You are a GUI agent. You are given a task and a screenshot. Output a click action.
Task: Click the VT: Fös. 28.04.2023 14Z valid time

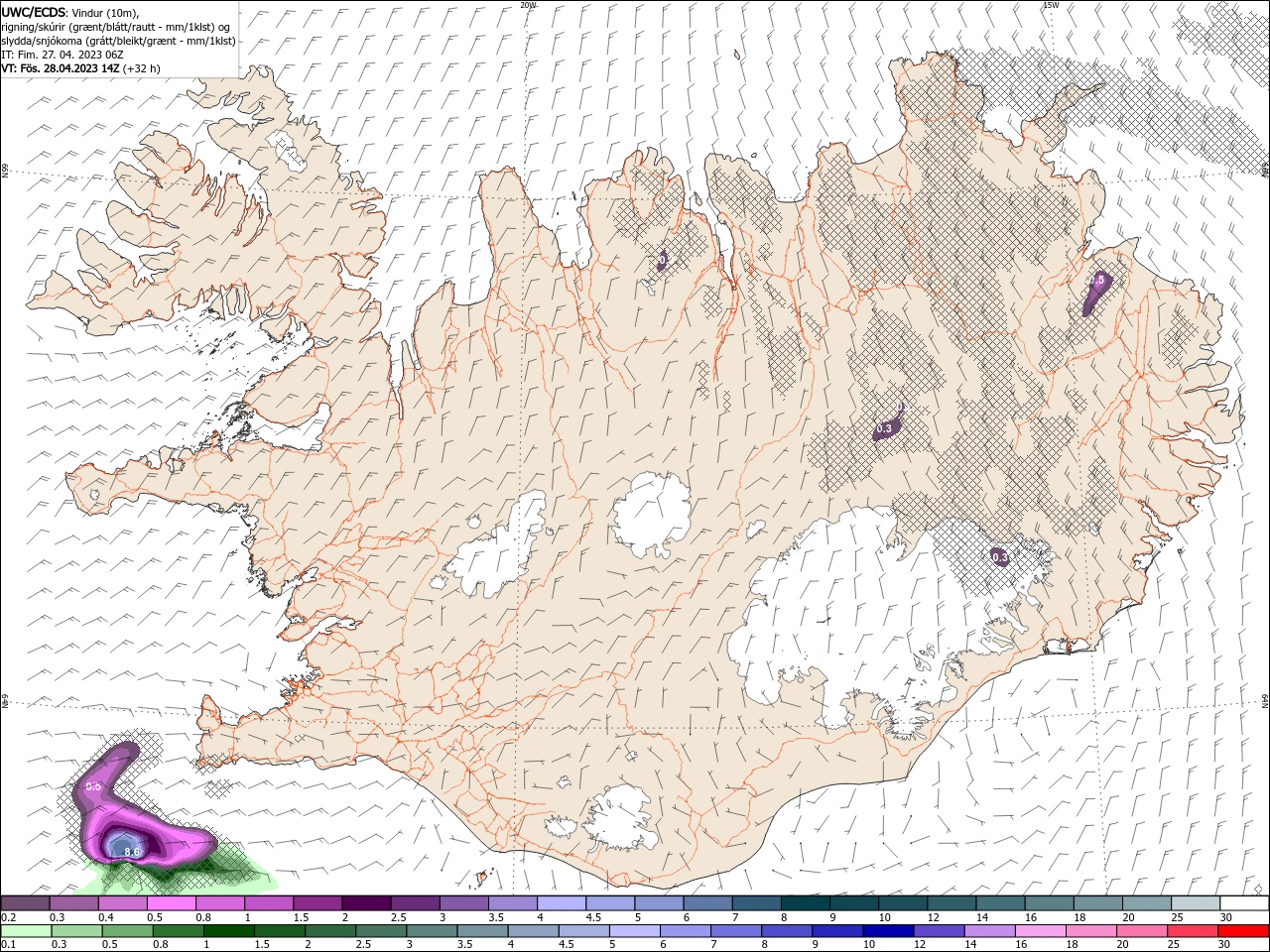61,68
